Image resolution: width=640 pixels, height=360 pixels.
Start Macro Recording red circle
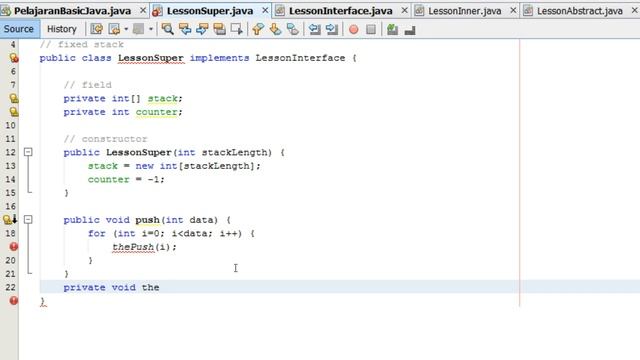pyautogui.click(x=353, y=29)
